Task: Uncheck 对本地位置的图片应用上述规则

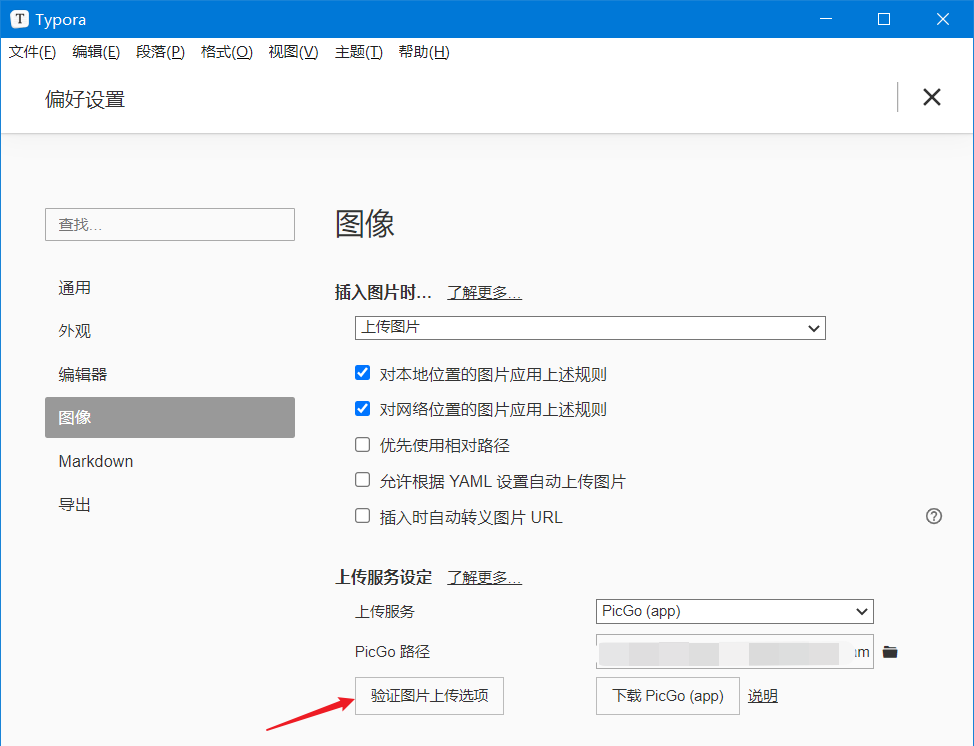Action: (362, 372)
